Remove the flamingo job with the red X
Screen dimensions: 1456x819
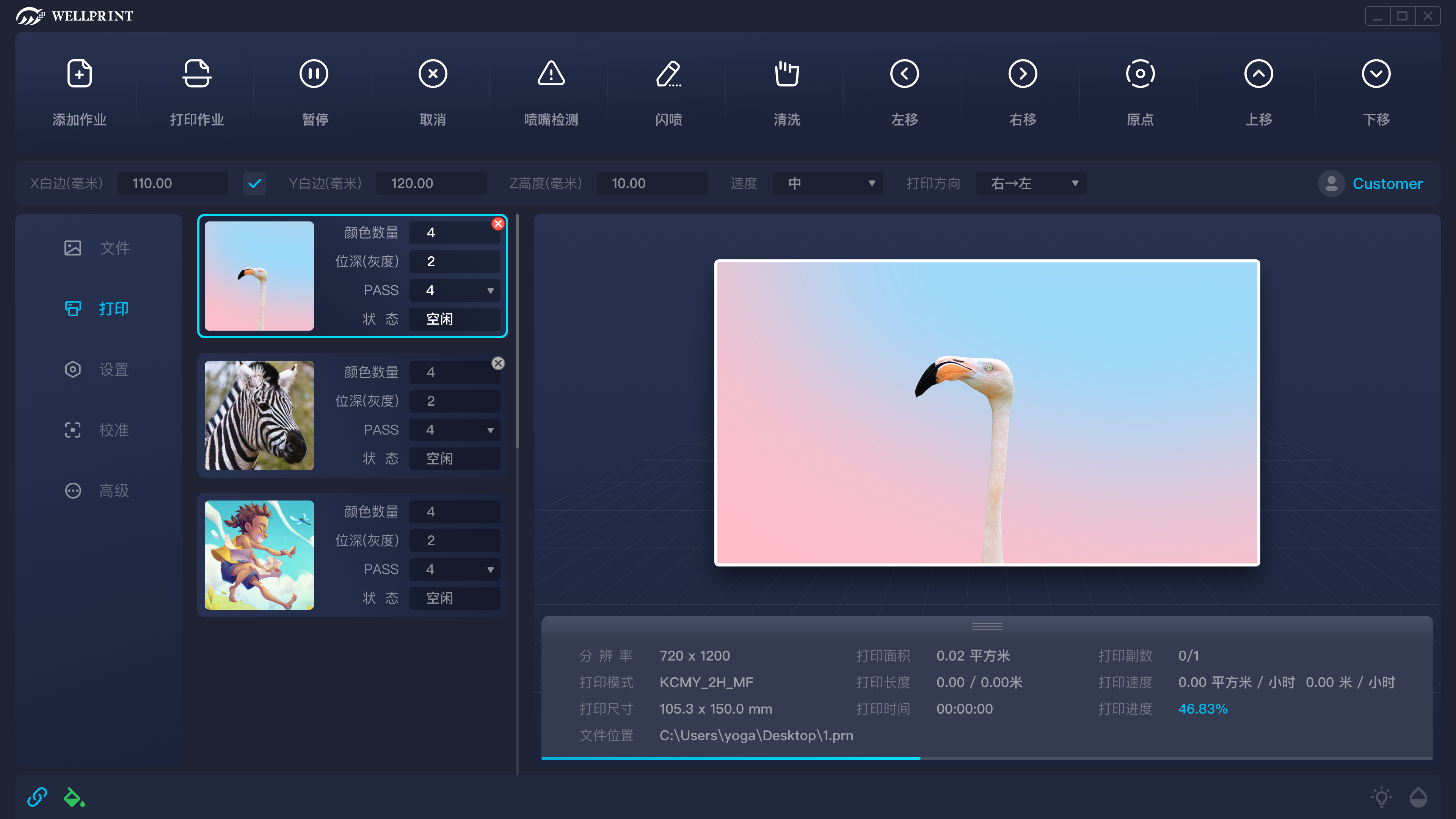[498, 224]
